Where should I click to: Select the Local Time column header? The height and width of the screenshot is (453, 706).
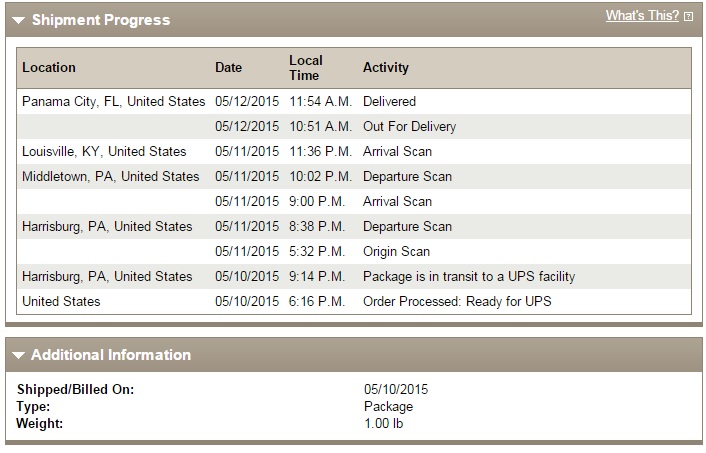pyautogui.click(x=306, y=68)
